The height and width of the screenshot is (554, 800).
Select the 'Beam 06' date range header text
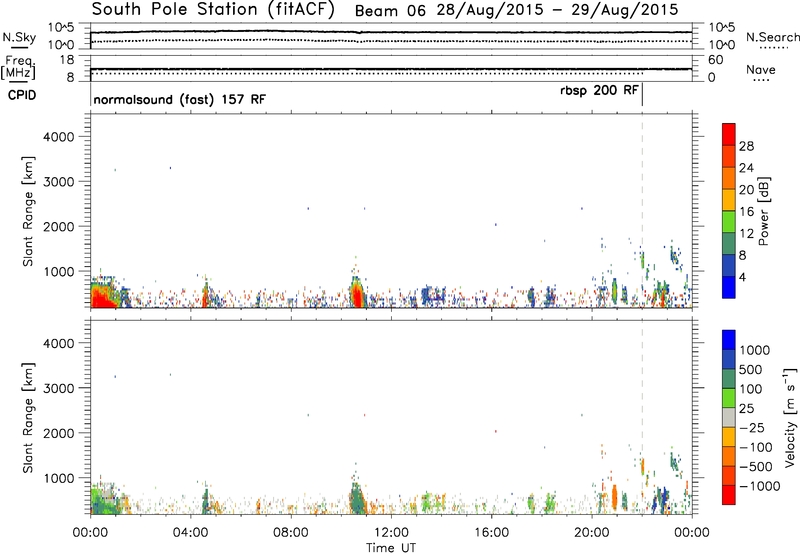[x=516, y=10]
